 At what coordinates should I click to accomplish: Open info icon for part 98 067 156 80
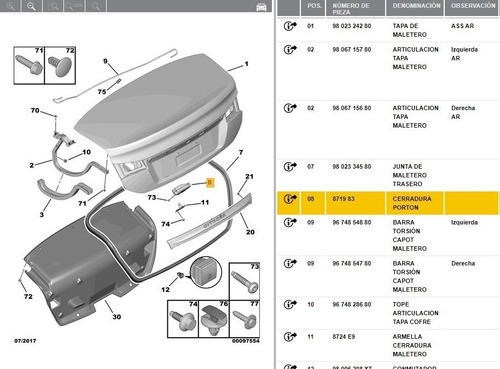coord(290,108)
